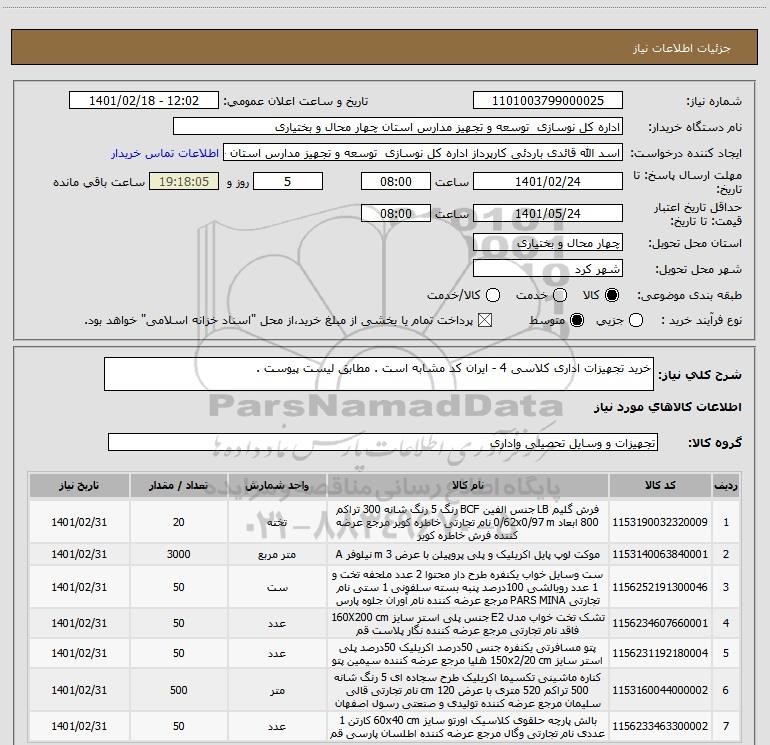Click the پتو مسافرتی item name

pyautogui.click(x=468, y=654)
